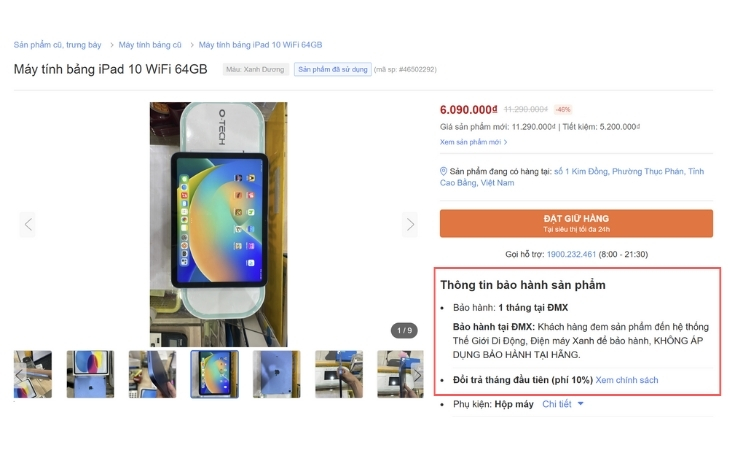Show the next product photo with right arrow
730x450 pixels.
(x=410, y=224)
